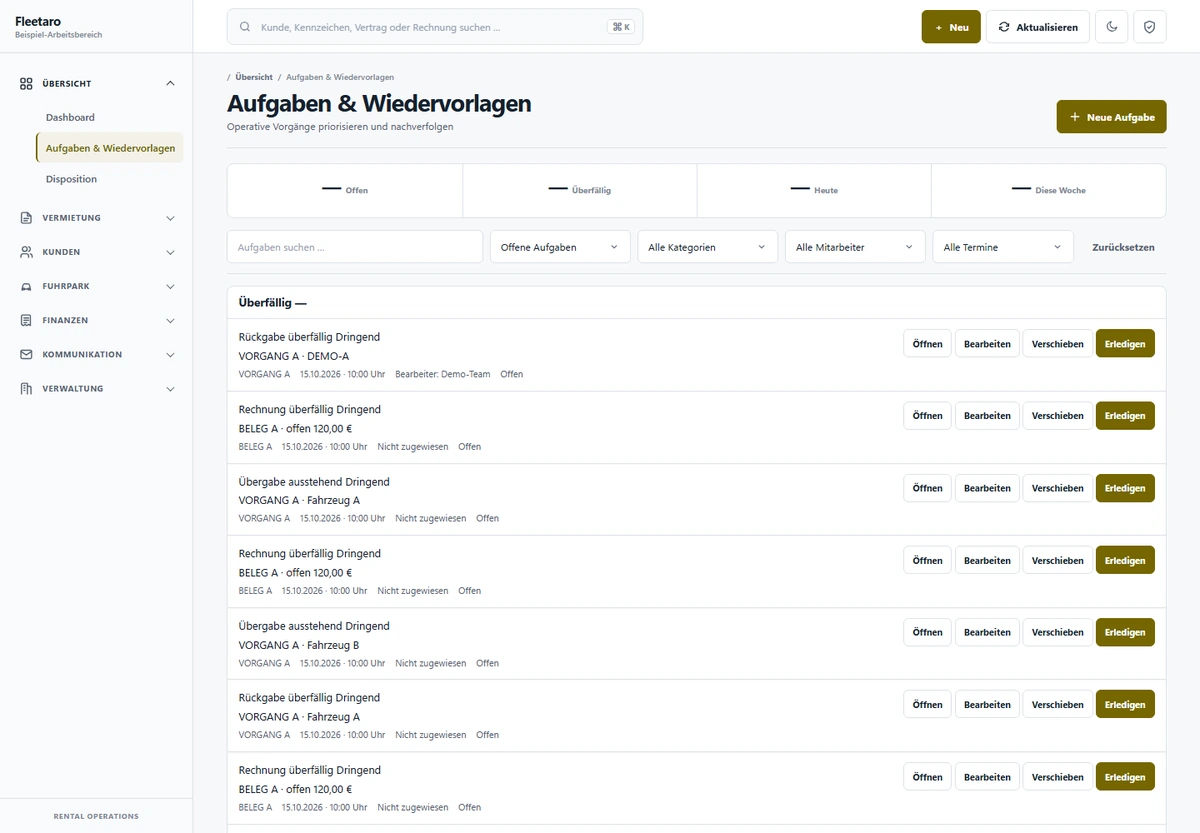Image resolution: width=1200 pixels, height=833 pixels.
Task: Open the Alle Kategorien dropdown
Action: pos(708,247)
